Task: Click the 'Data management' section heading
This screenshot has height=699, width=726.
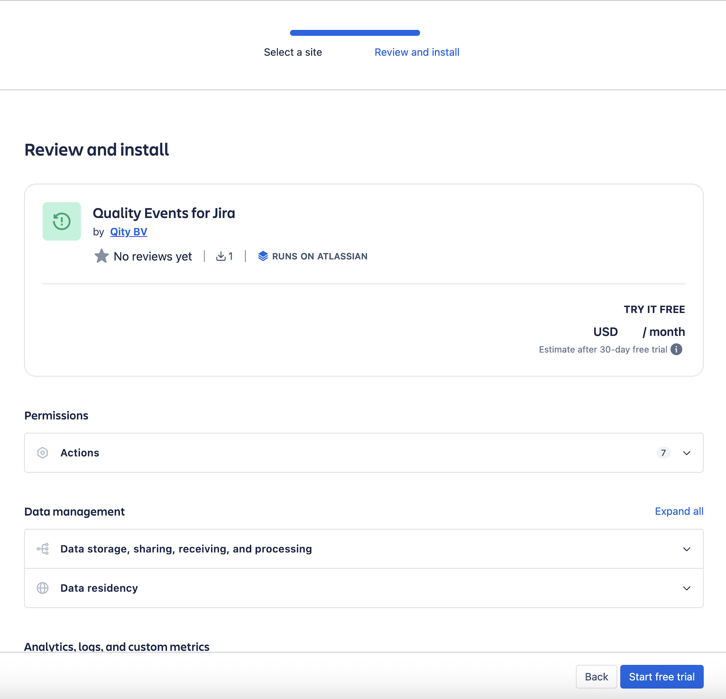Action: point(75,512)
